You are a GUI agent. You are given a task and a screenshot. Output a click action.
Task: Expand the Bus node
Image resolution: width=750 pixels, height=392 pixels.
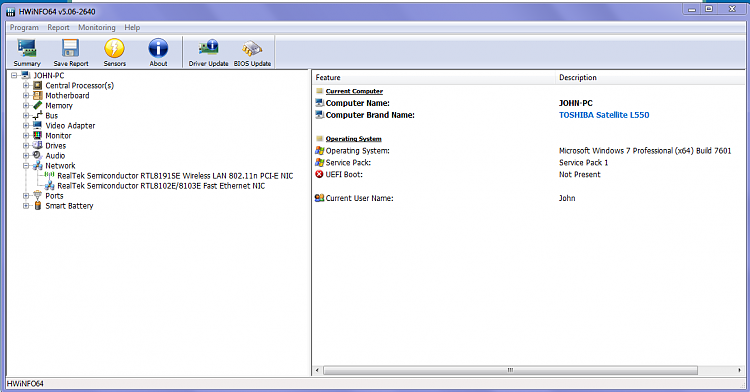pyautogui.click(x=26, y=116)
